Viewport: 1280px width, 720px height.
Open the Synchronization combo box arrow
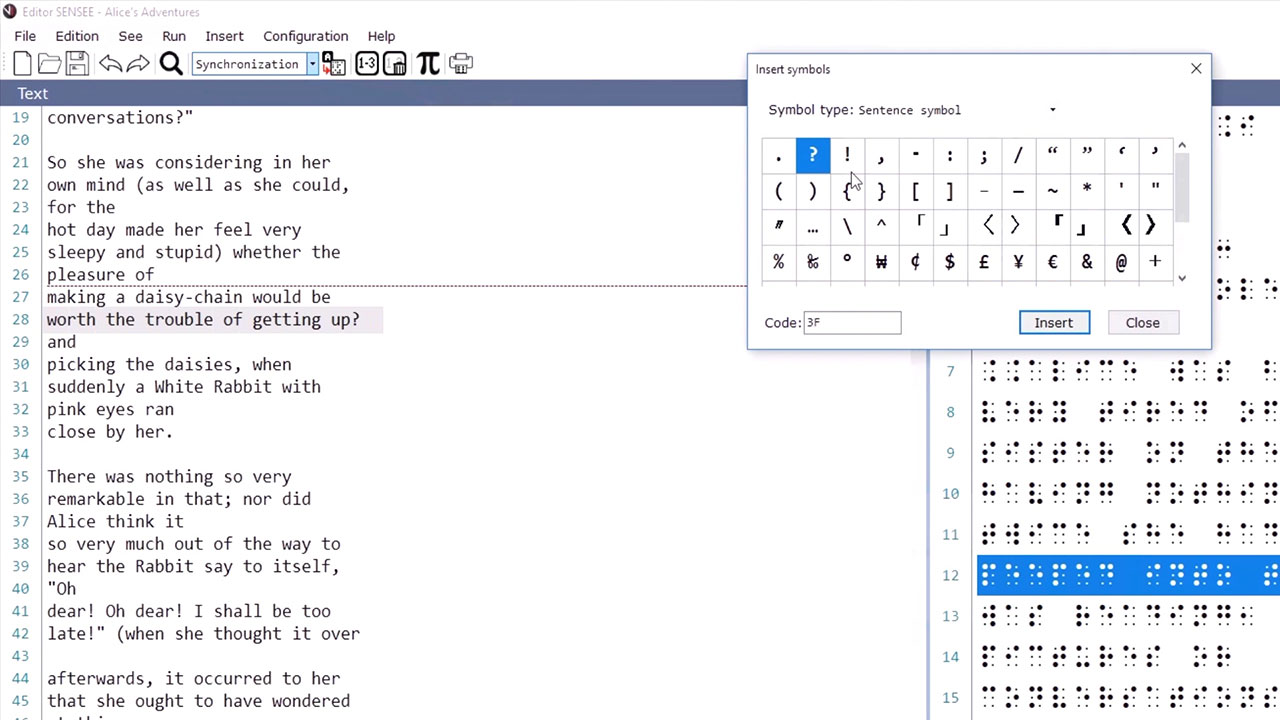coord(312,64)
